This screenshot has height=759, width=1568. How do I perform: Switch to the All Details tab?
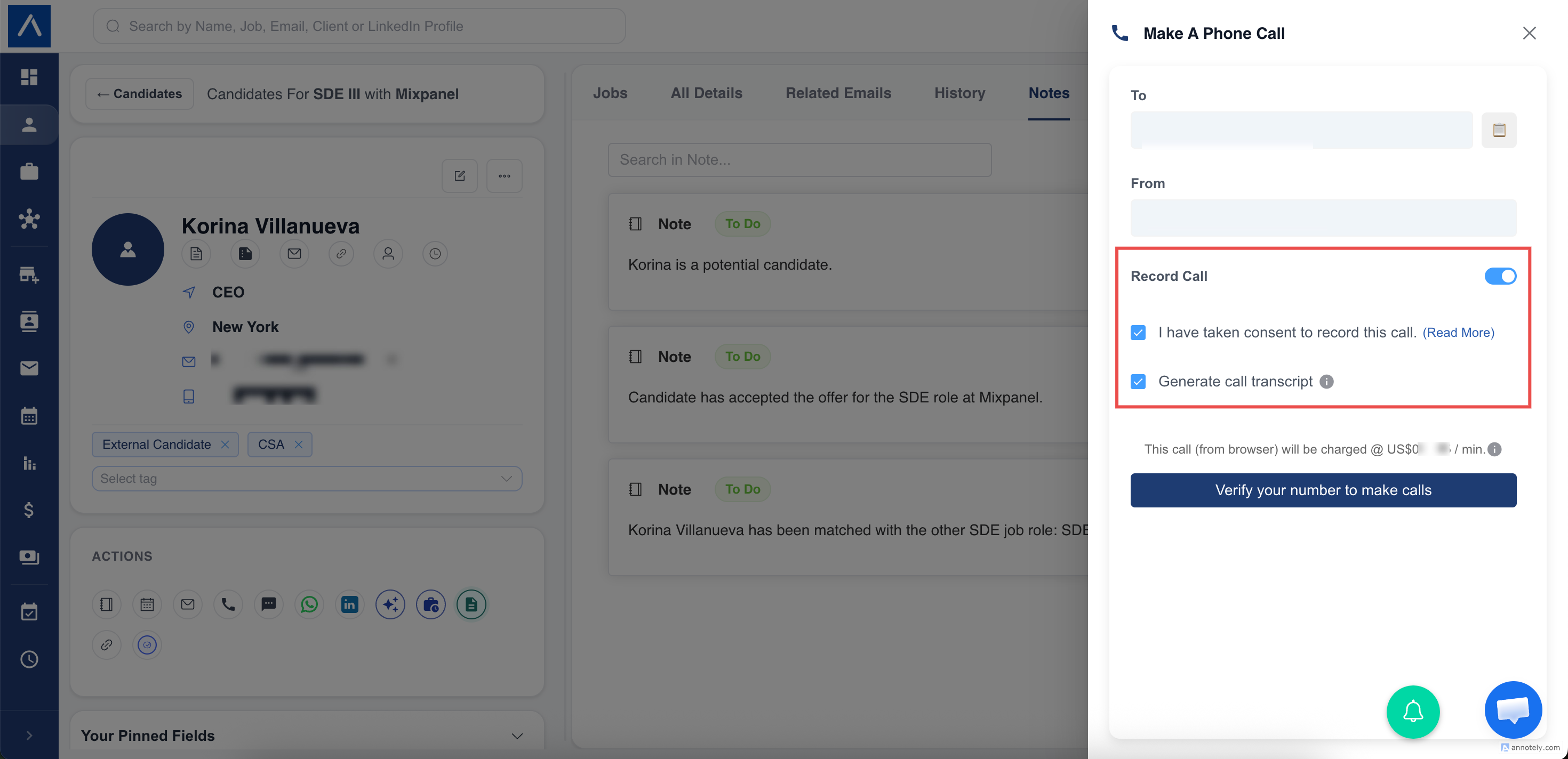706,93
